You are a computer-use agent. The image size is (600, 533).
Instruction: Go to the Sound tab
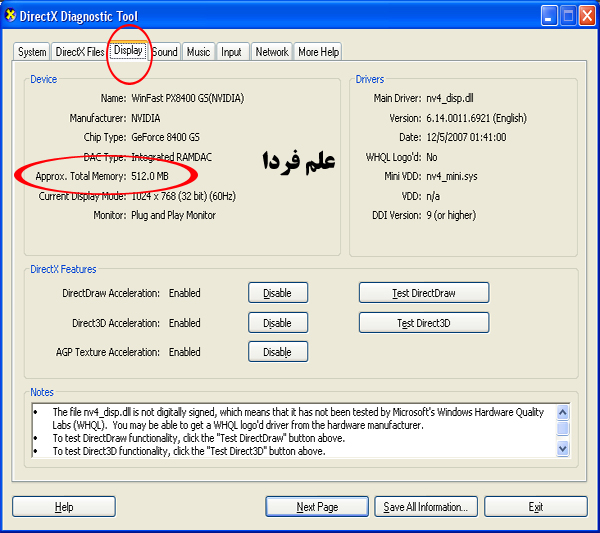tap(165, 52)
